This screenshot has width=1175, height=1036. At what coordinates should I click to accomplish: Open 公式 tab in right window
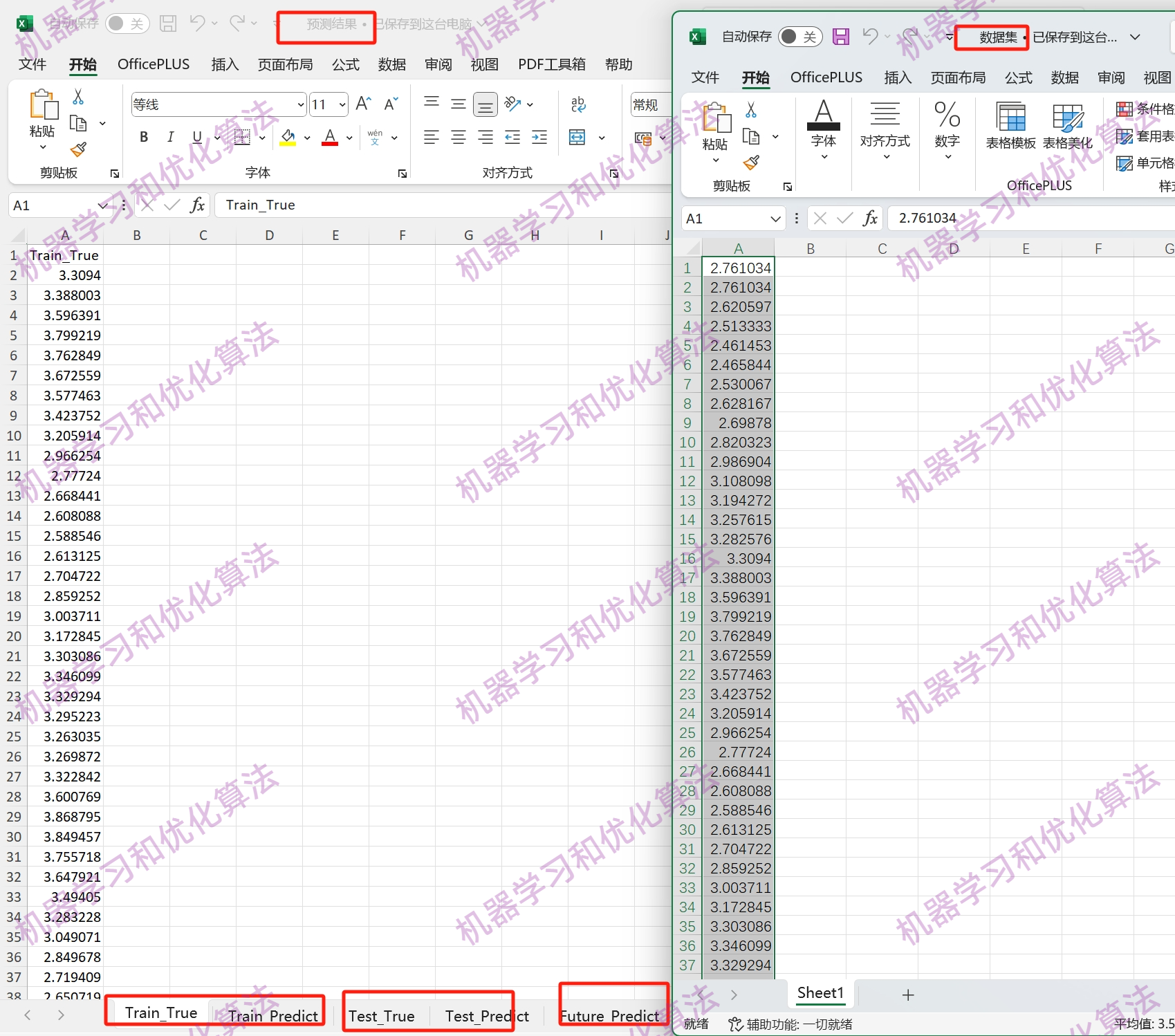tap(1018, 77)
